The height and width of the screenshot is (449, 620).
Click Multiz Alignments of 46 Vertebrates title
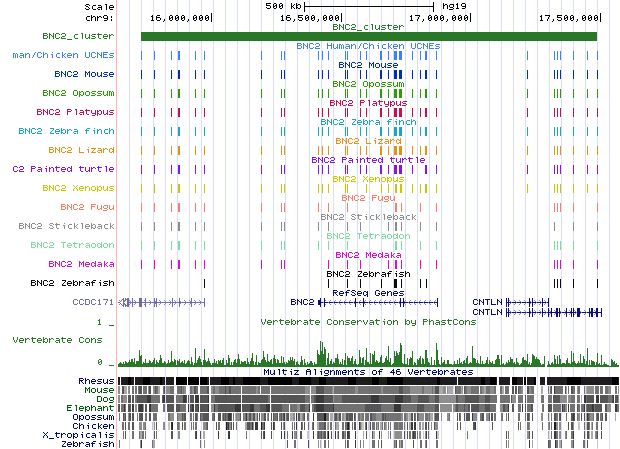click(368, 372)
